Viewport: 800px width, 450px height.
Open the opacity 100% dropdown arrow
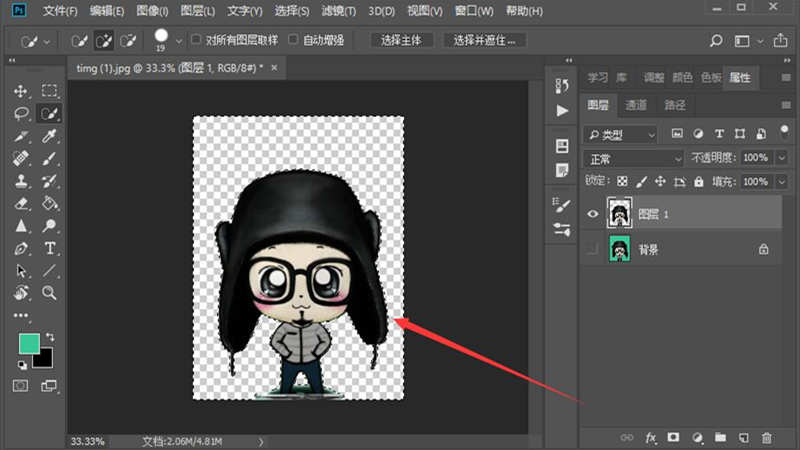[x=782, y=158]
